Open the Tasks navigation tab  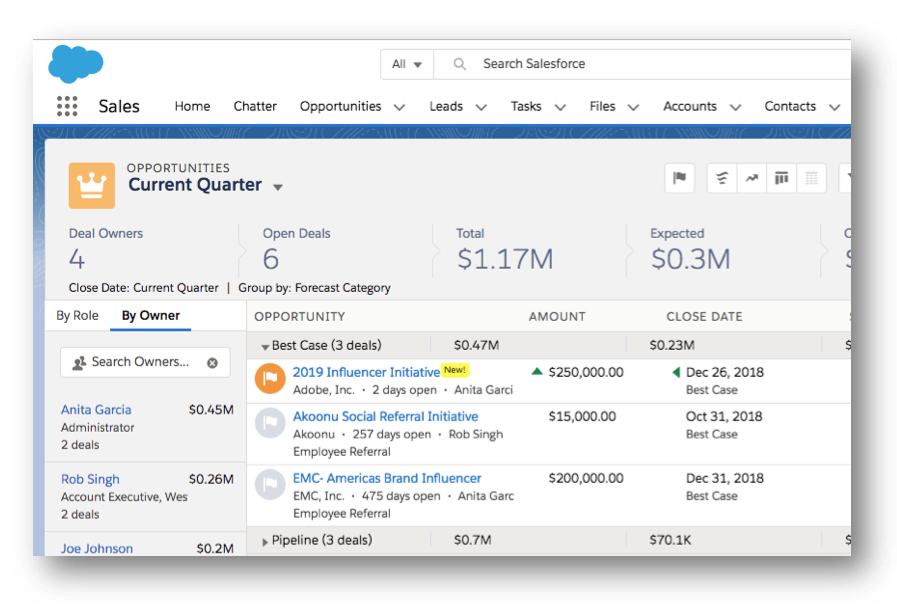[526, 106]
